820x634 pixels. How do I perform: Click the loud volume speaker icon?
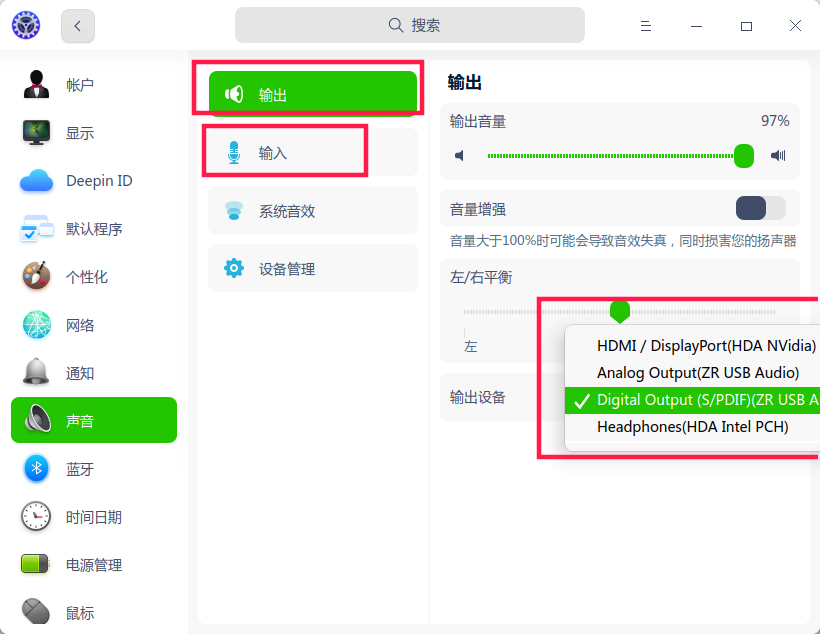[778, 155]
